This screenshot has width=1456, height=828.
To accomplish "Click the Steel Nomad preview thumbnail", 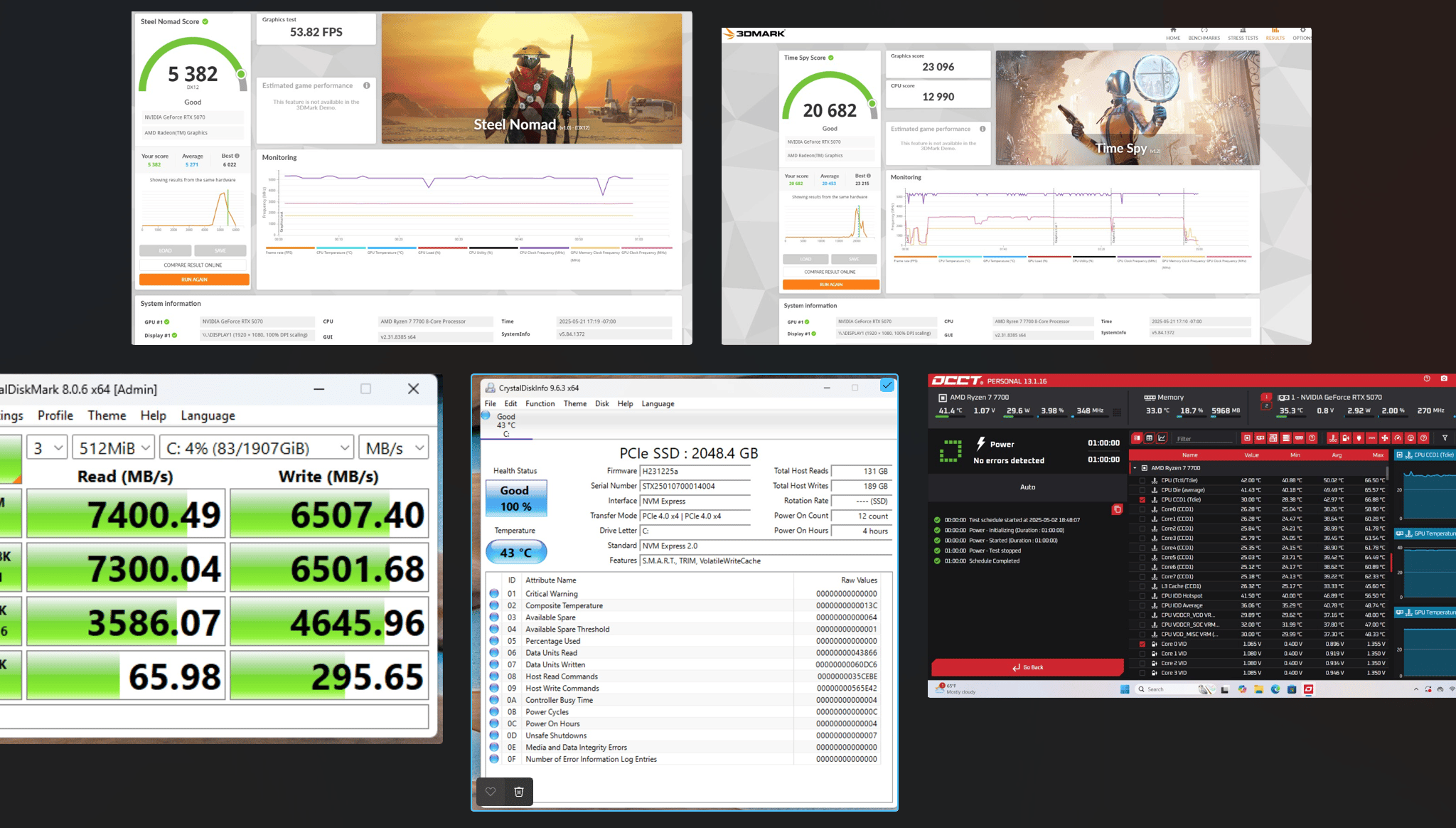I will pos(532,78).
